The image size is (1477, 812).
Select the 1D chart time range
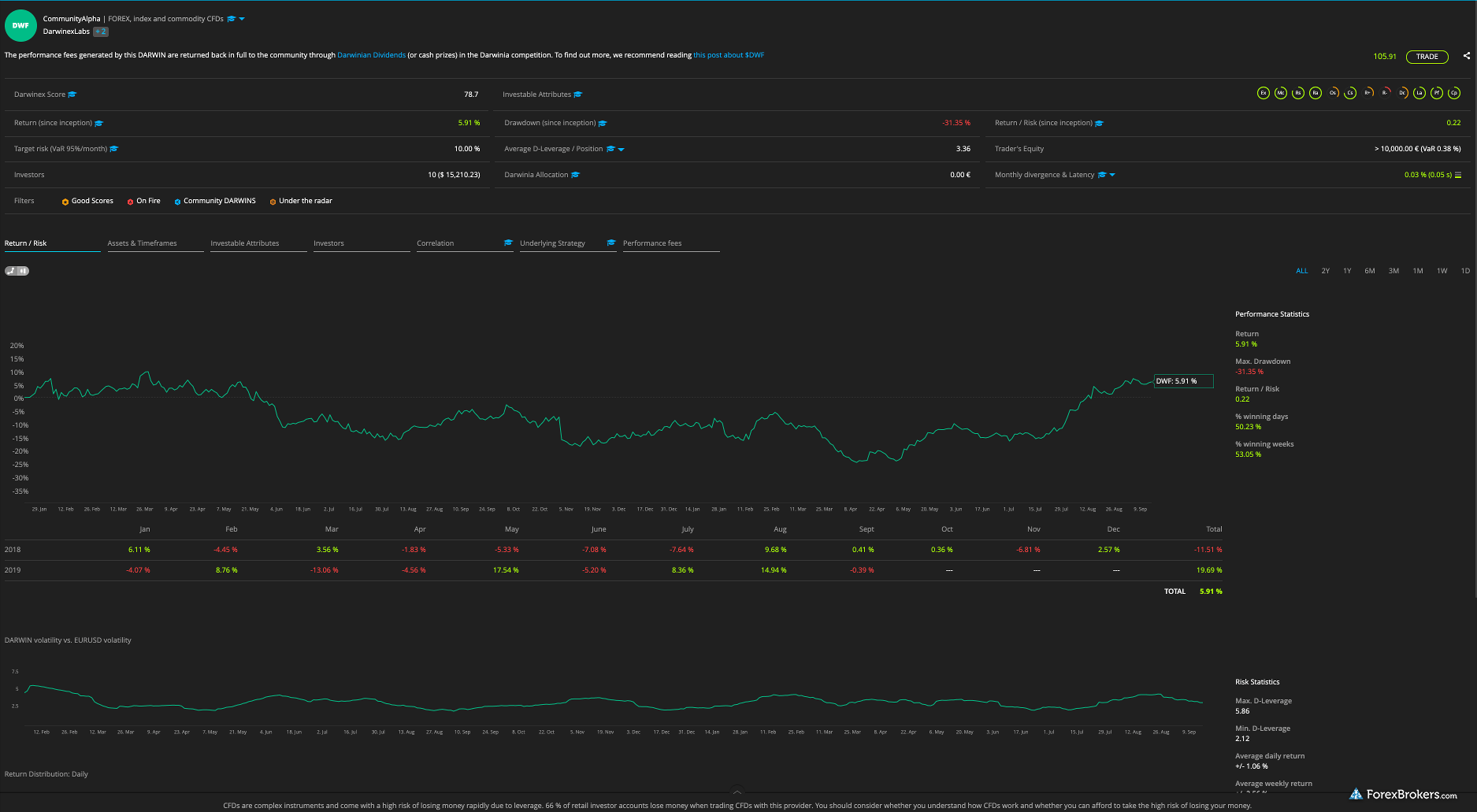(x=1465, y=271)
